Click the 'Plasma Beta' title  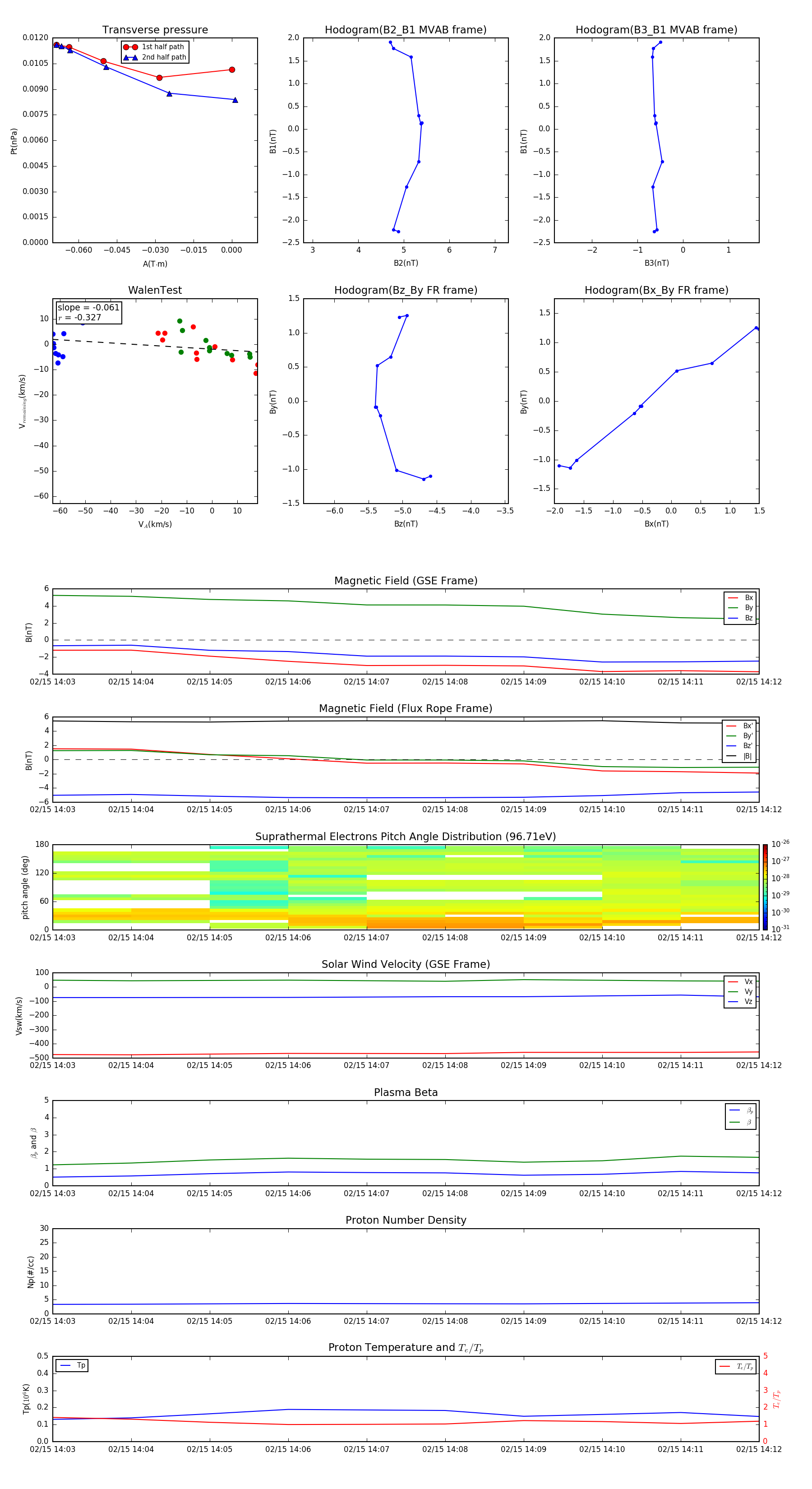(x=406, y=1092)
